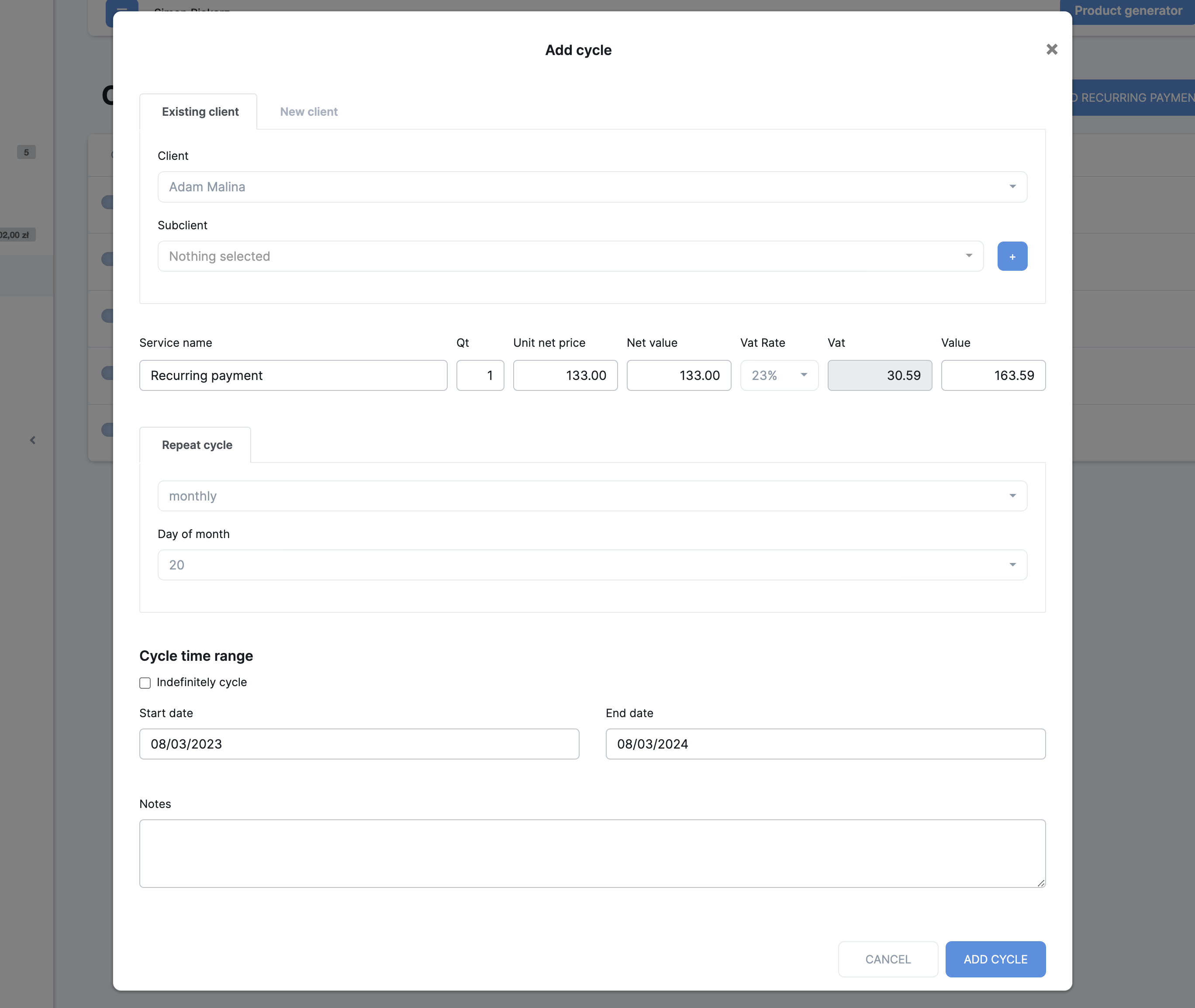
Task: Click inside the Notes text area
Action: click(591, 853)
